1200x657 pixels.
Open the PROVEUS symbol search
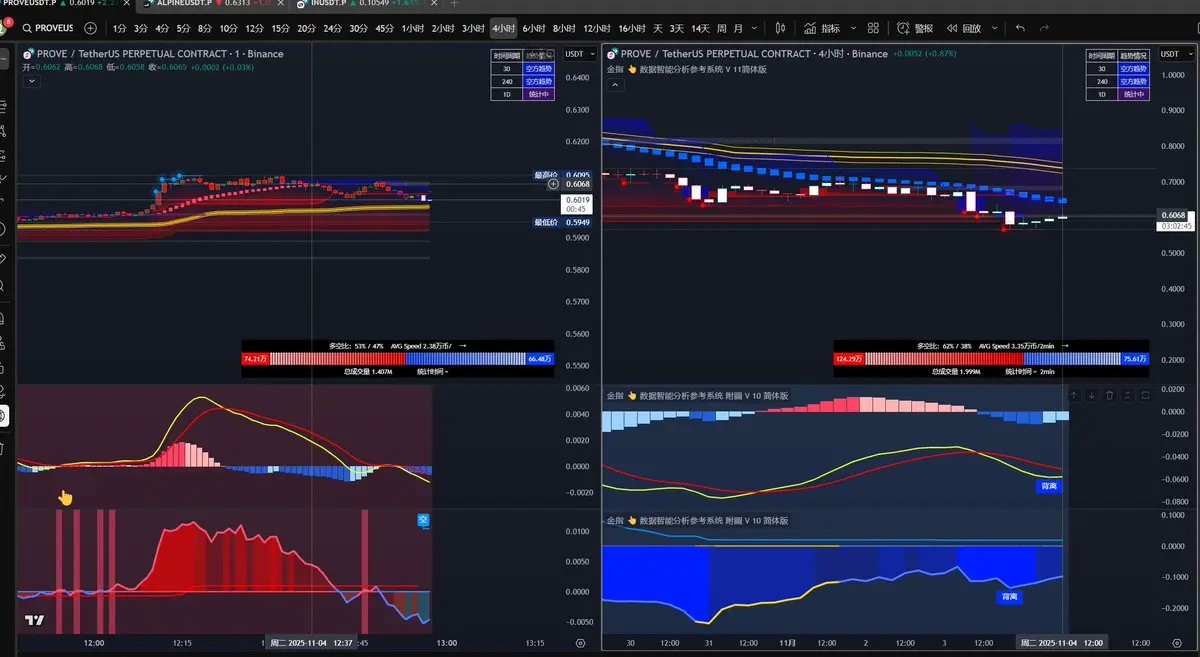(x=48, y=28)
